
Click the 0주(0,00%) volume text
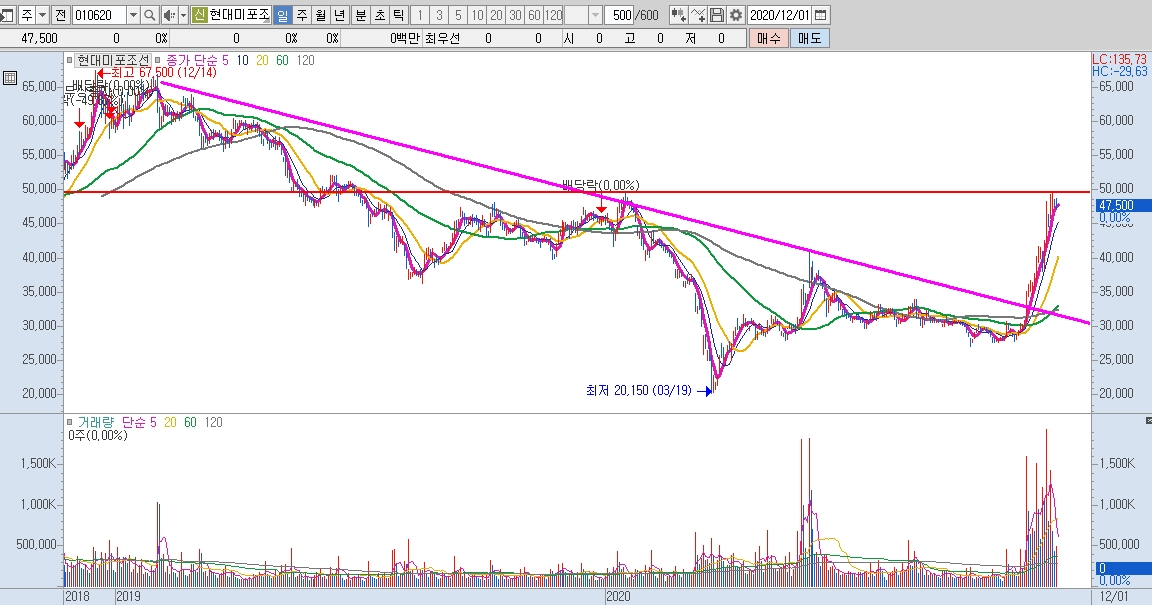(98, 435)
